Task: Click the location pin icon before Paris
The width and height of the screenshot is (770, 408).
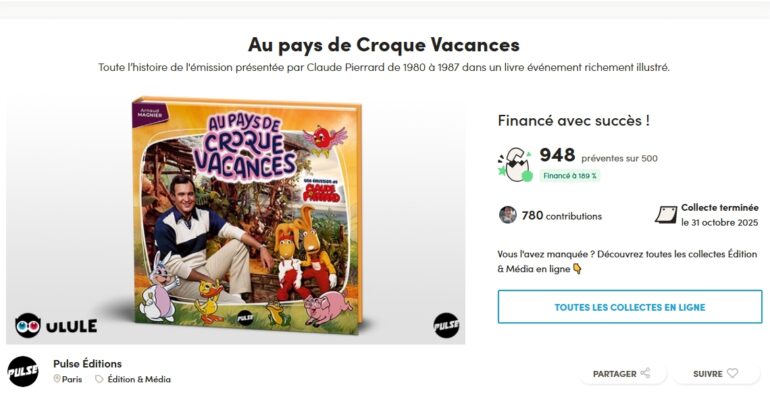Action: 57,380
